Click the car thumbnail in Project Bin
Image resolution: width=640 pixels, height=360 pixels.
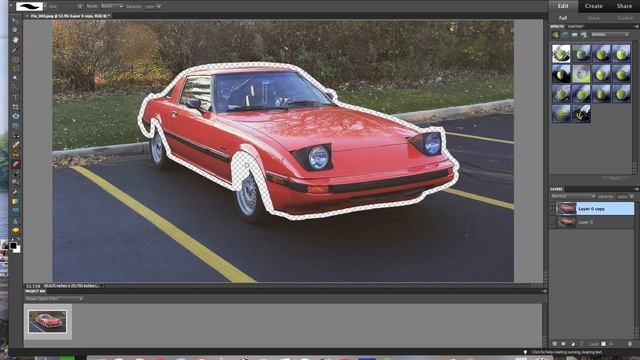[47, 321]
